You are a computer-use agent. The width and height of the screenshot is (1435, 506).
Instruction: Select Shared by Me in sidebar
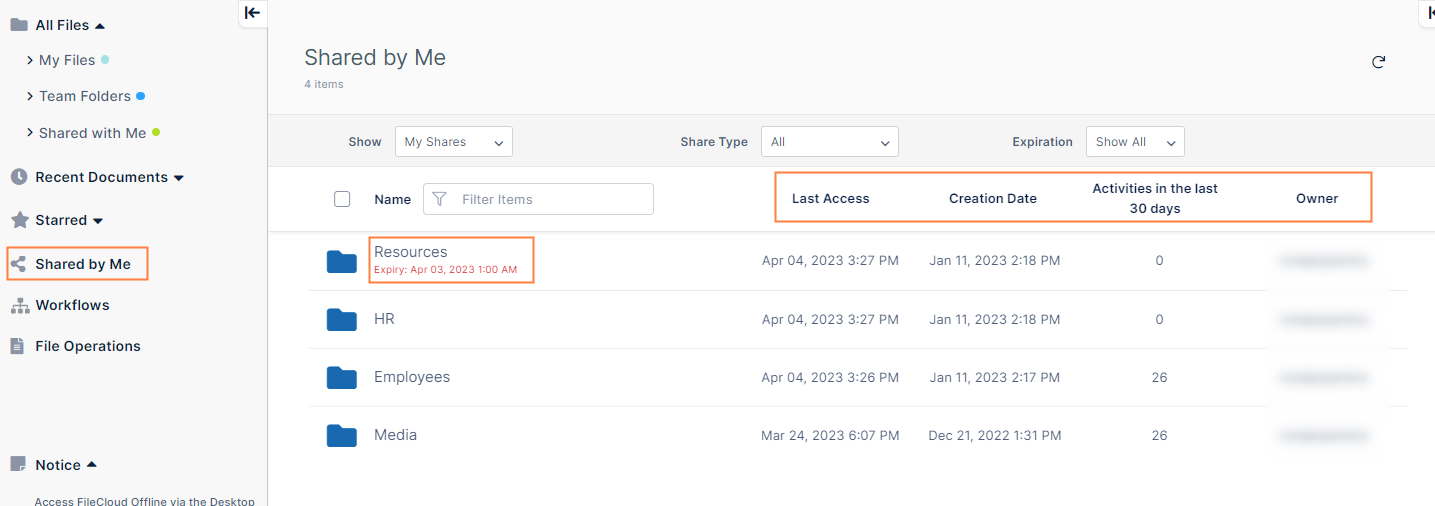tap(82, 264)
